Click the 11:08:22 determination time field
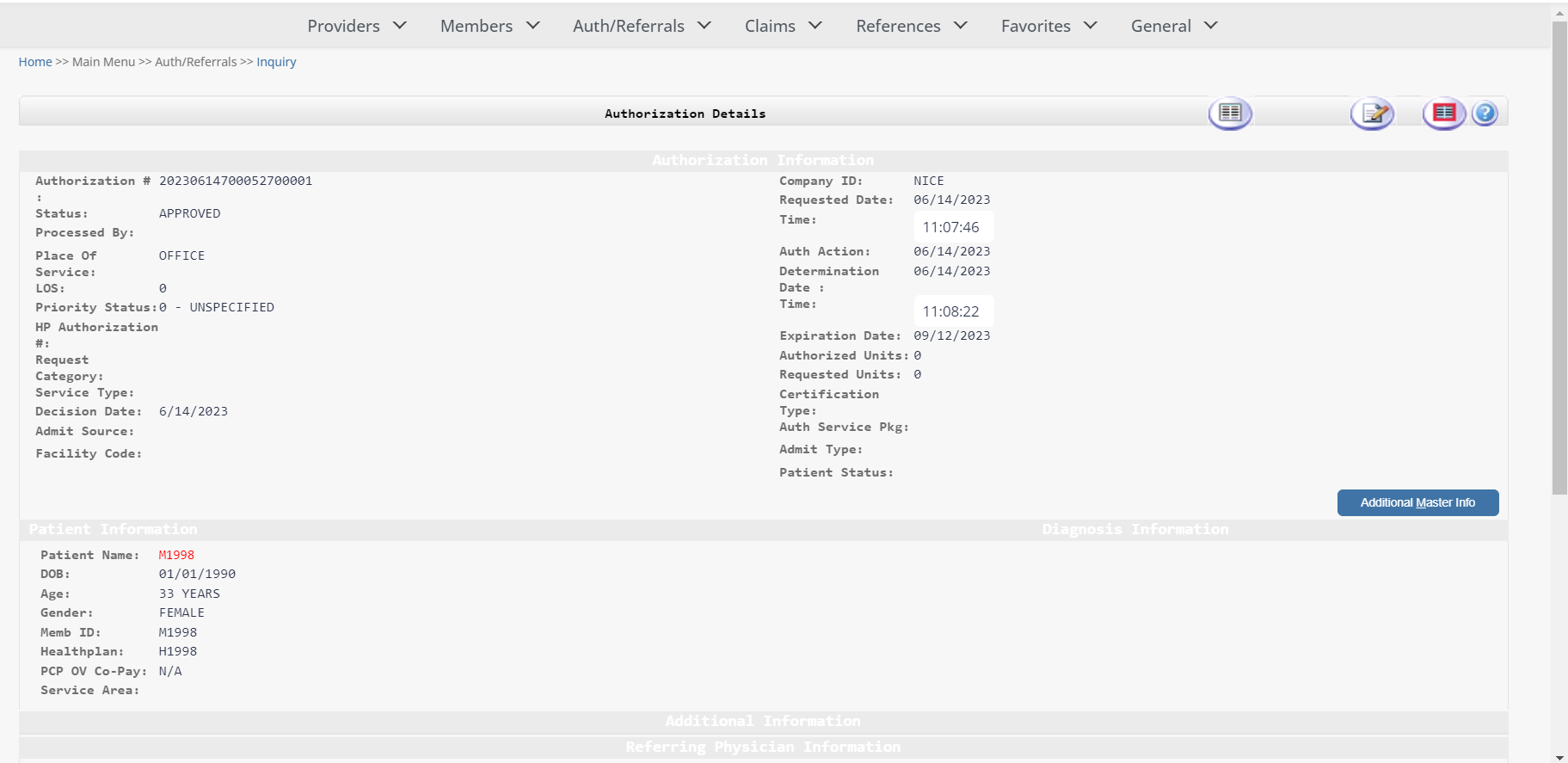Image resolution: width=1568 pixels, height=763 pixels. [952, 311]
